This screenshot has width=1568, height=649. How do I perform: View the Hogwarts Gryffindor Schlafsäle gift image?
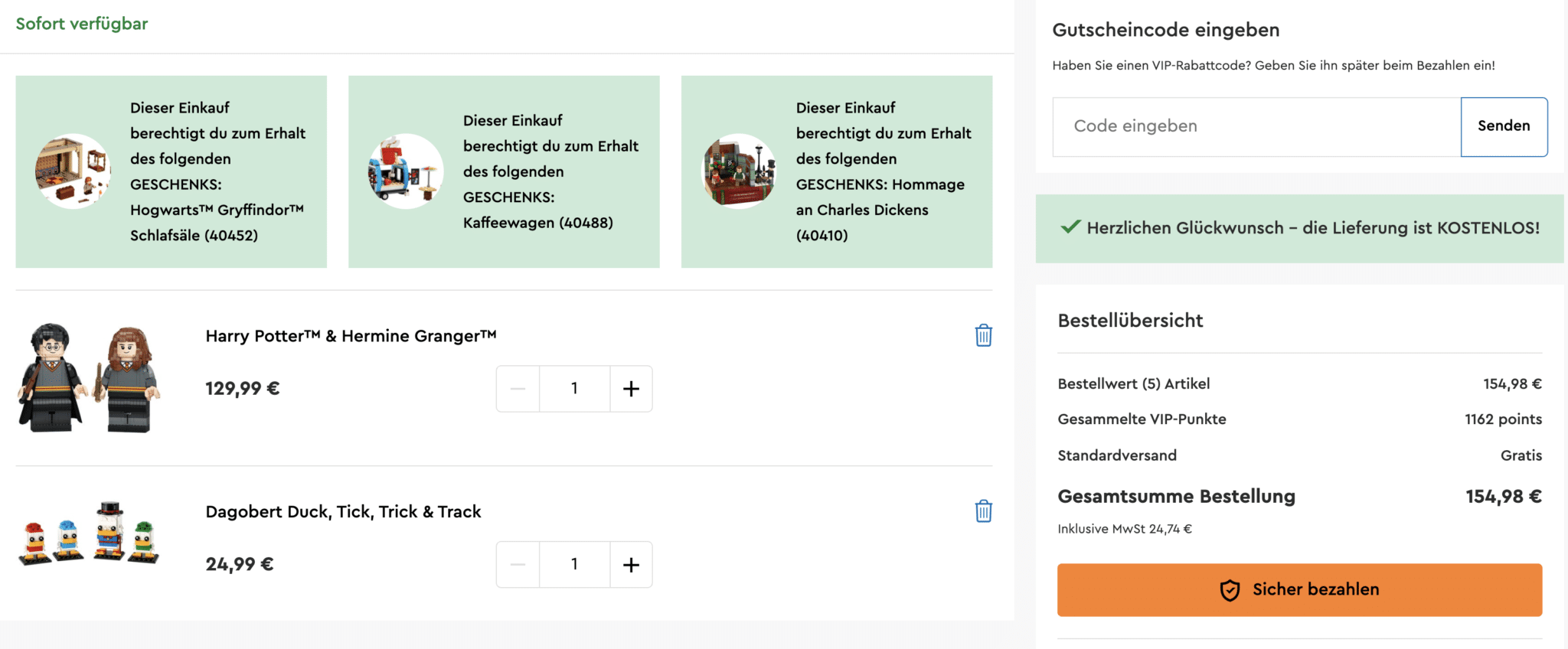click(73, 171)
